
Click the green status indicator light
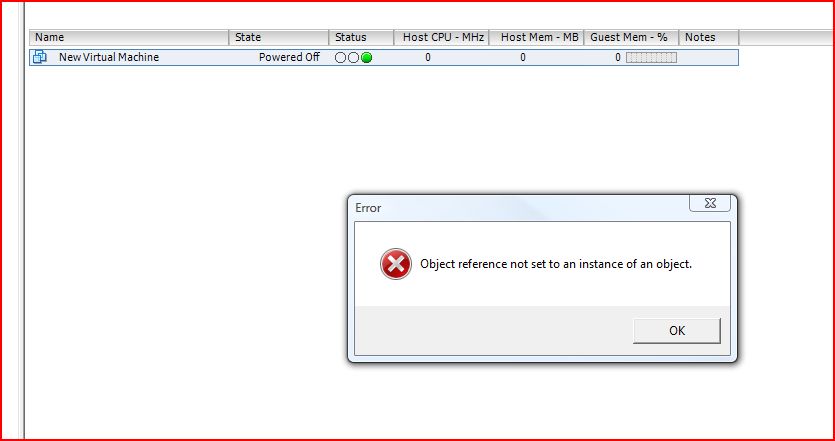[x=366, y=58]
